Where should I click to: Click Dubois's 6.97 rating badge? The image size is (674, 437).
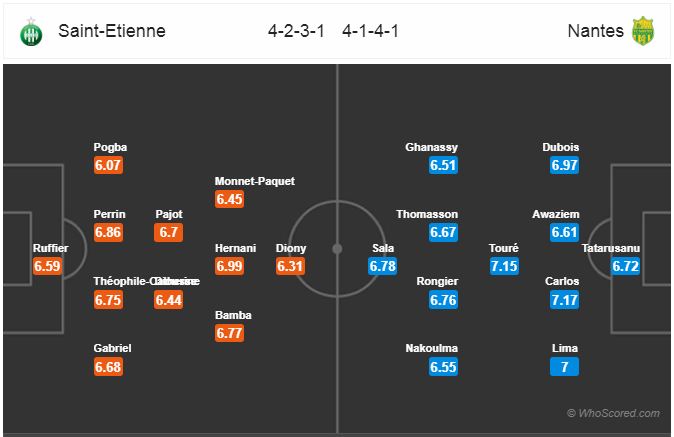pos(564,165)
